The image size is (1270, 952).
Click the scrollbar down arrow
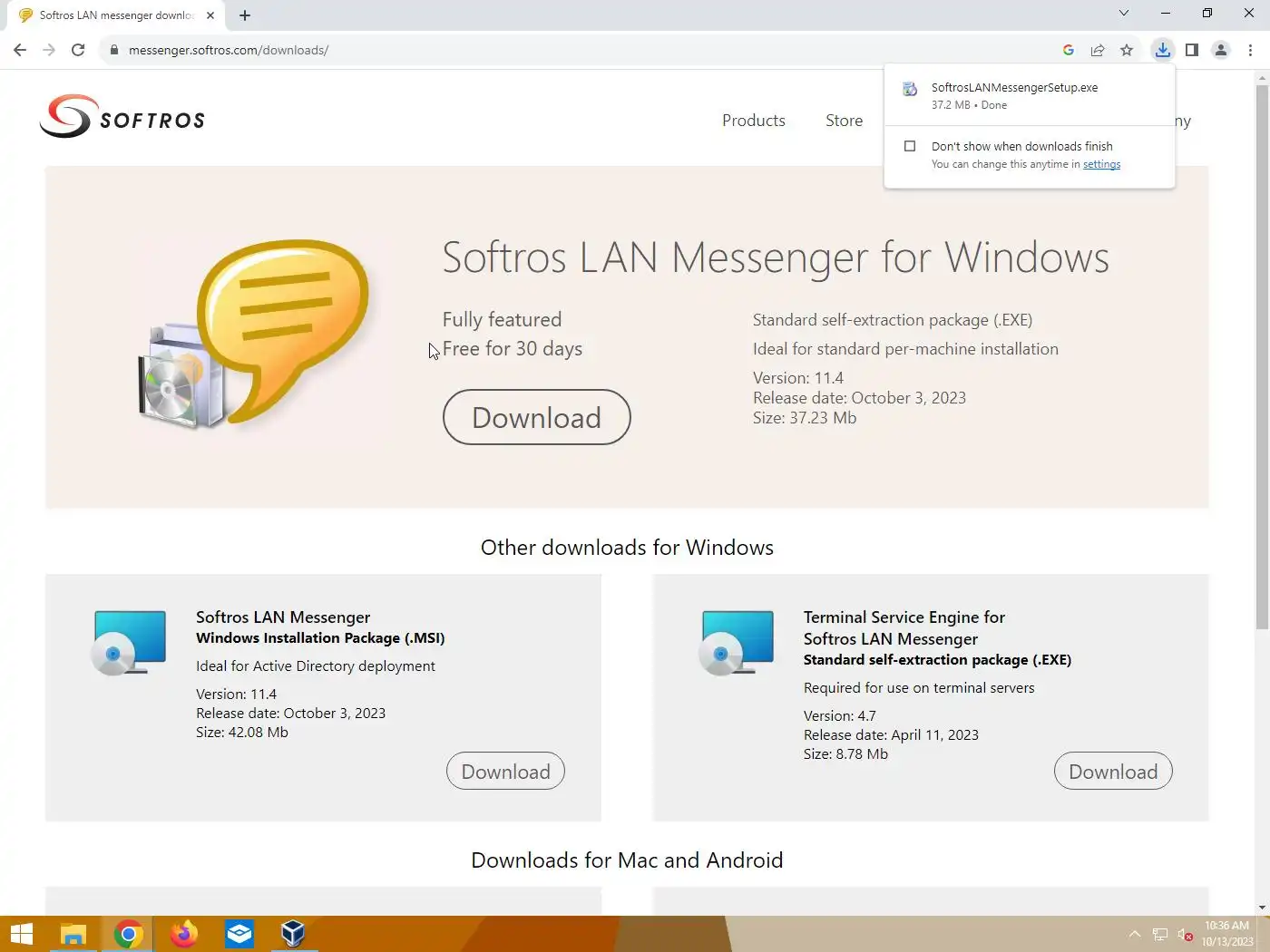[x=1262, y=908]
